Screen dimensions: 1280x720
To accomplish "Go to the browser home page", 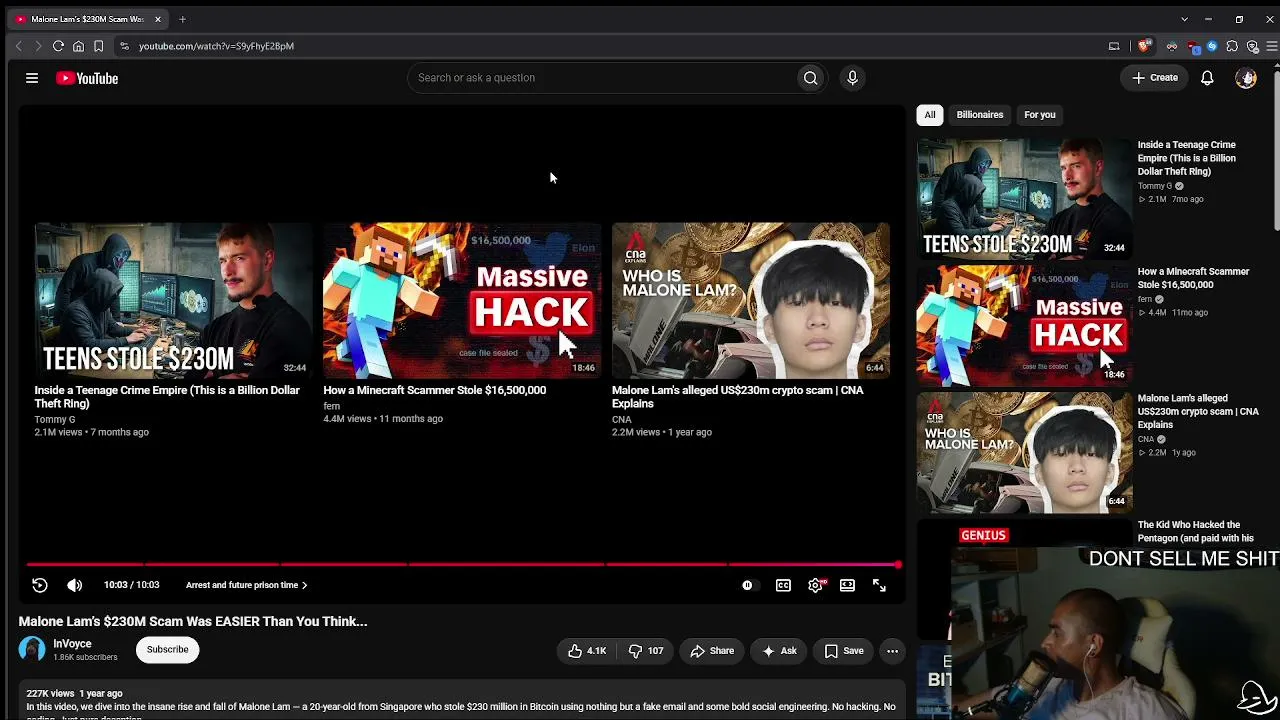I will pos(78,46).
